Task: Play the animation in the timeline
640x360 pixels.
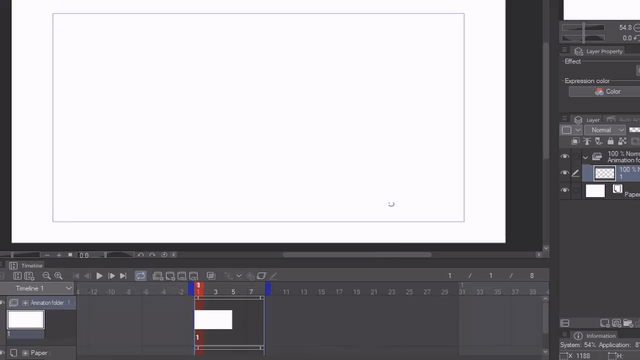Action: tap(99, 276)
